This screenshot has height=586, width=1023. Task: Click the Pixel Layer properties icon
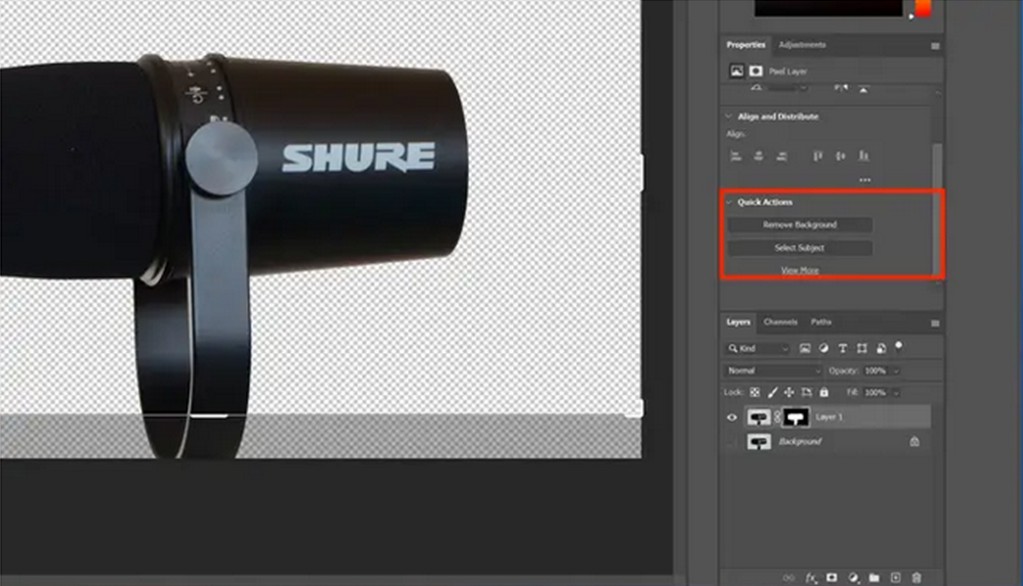736,71
